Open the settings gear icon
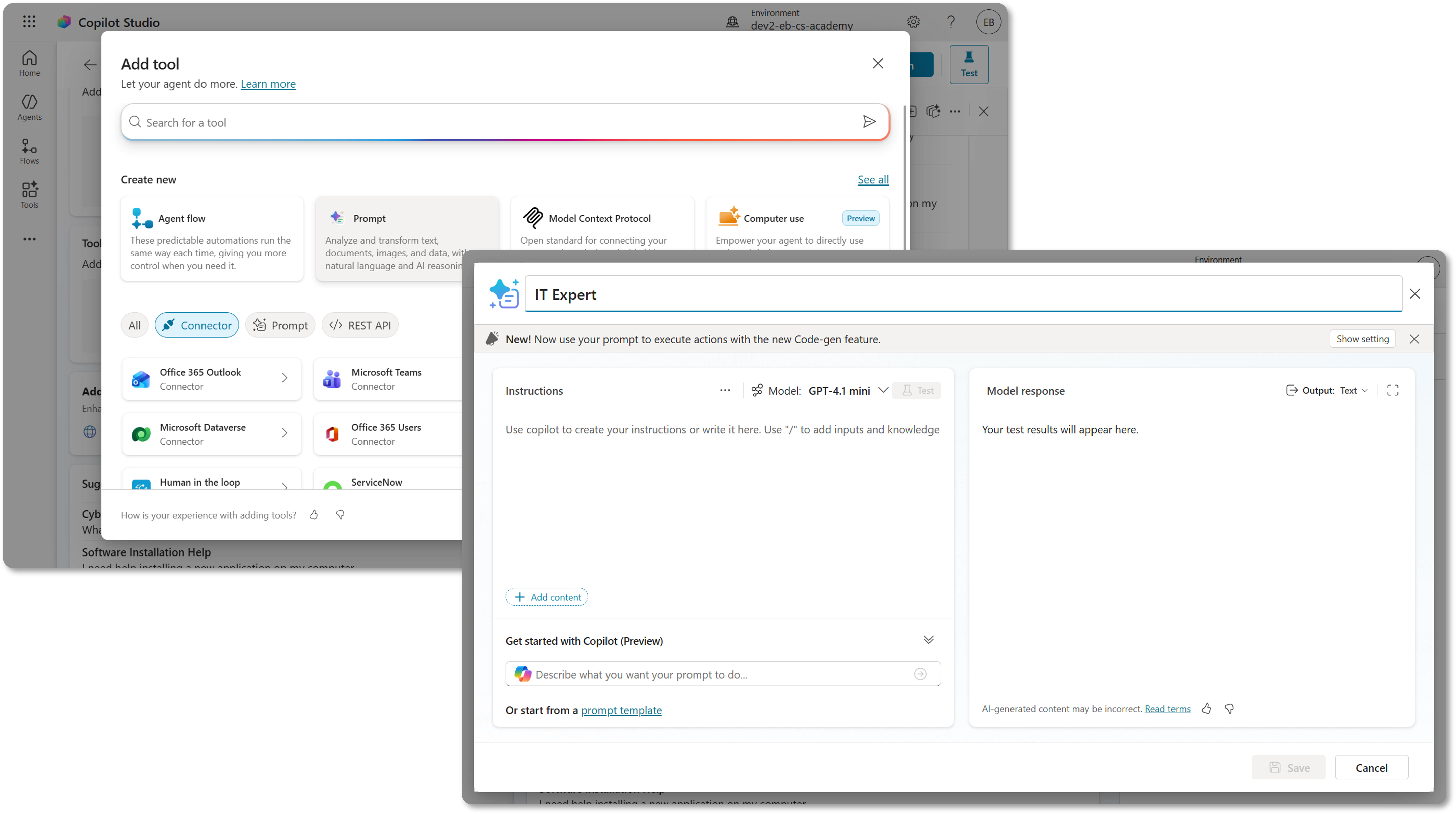The image size is (1456, 814). [x=913, y=22]
